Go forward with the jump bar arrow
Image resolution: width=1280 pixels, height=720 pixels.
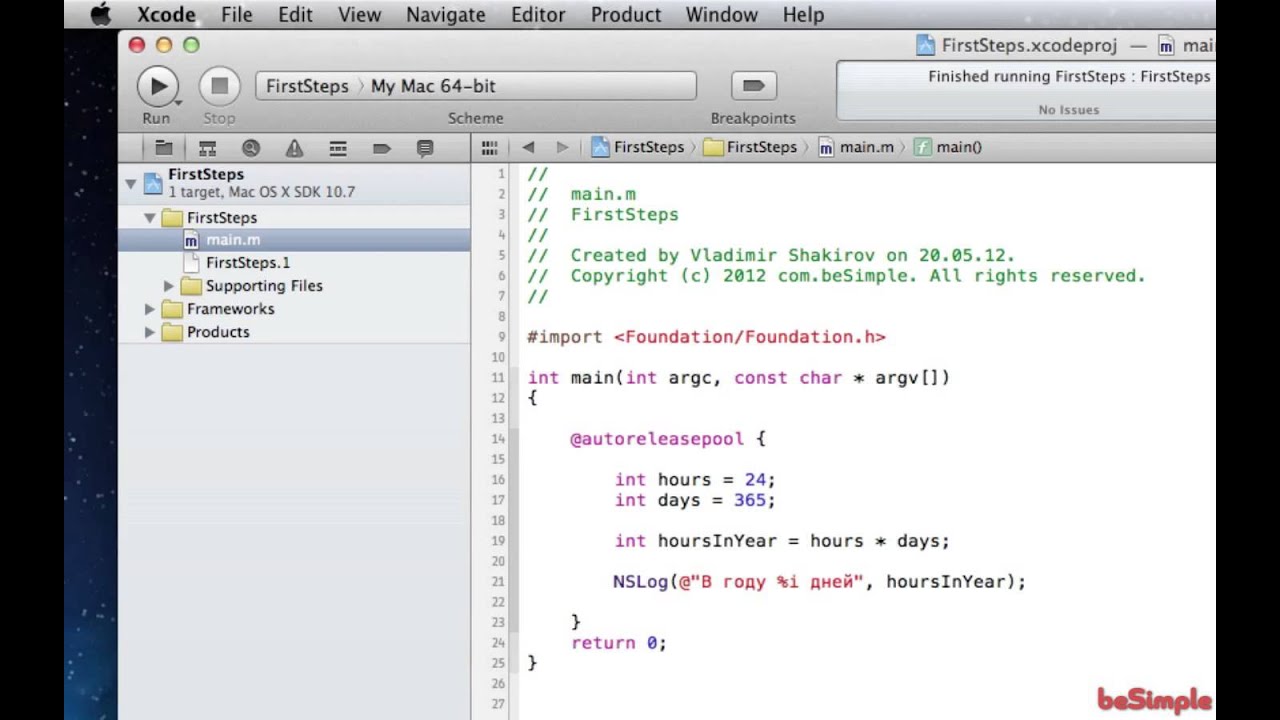click(562, 147)
